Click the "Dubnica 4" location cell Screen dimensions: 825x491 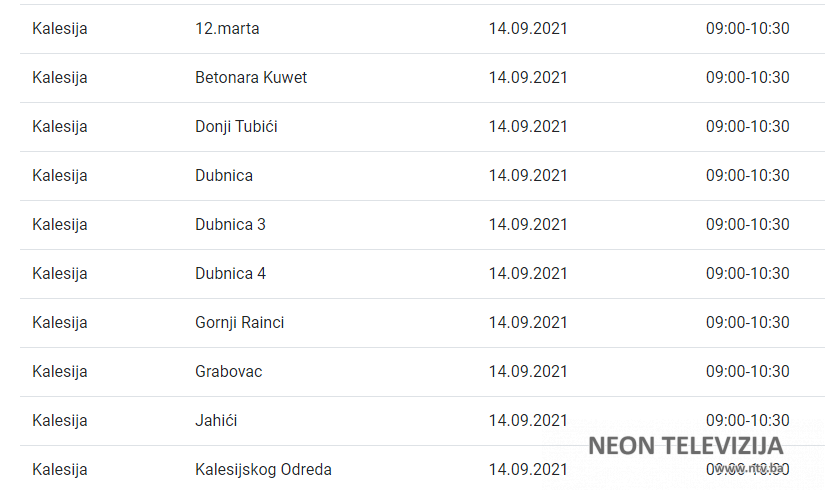pyautogui.click(x=230, y=274)
